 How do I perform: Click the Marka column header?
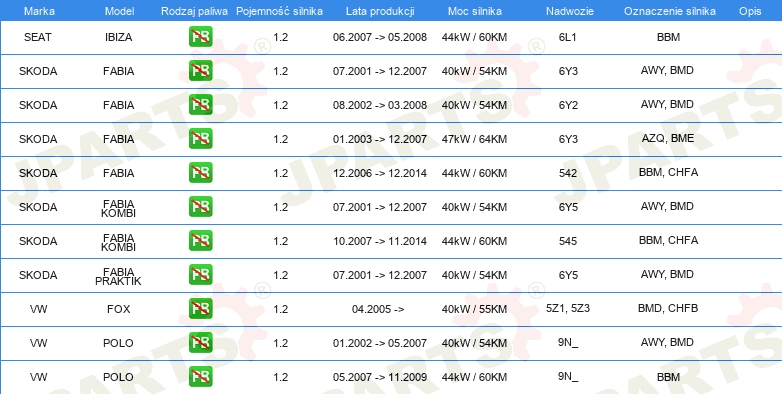pos(39,11)
